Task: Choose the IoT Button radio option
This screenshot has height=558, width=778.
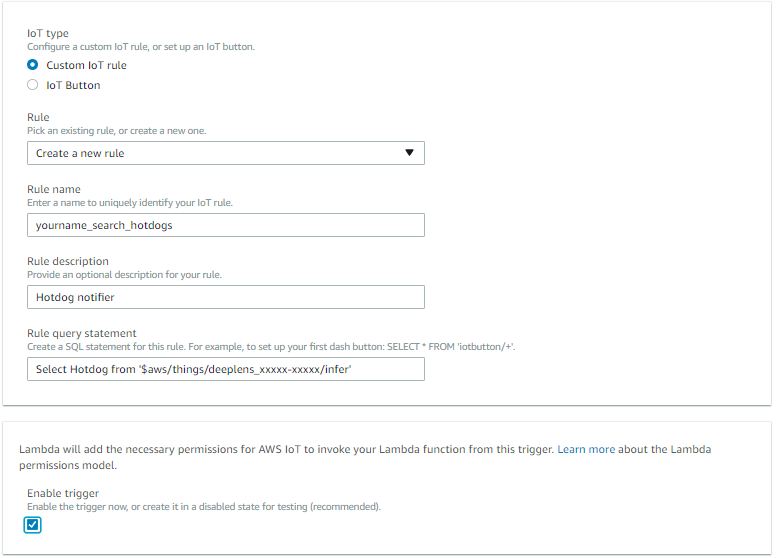Action: pos(32,85)
